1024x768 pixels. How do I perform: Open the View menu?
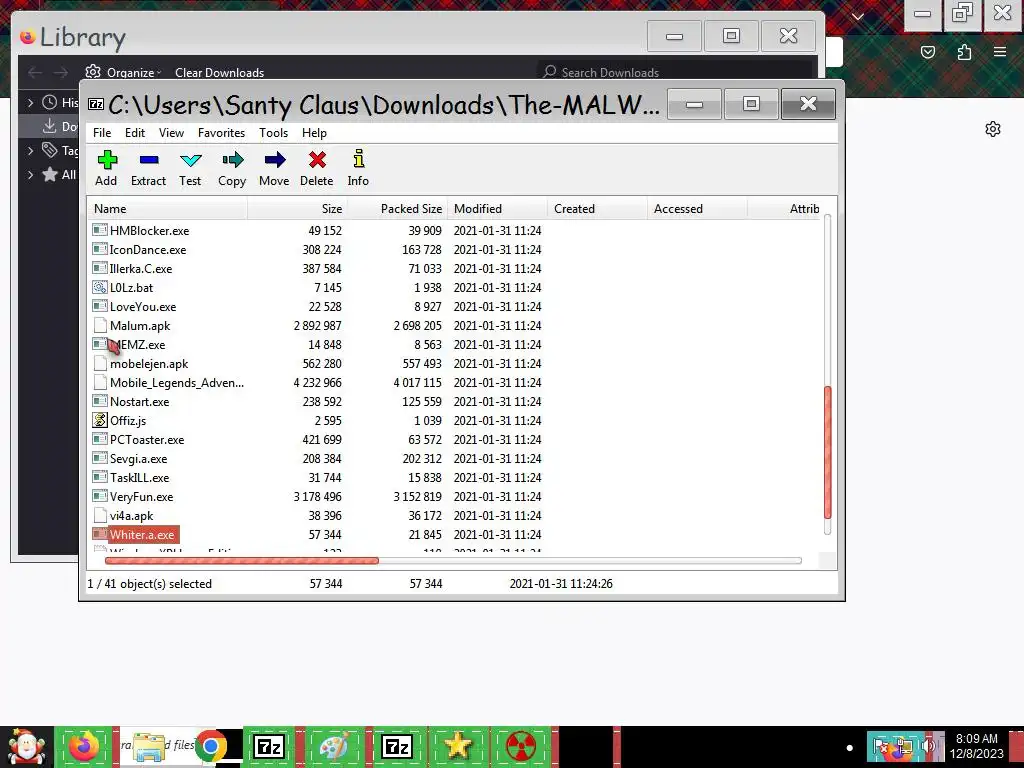pos(171,133)
